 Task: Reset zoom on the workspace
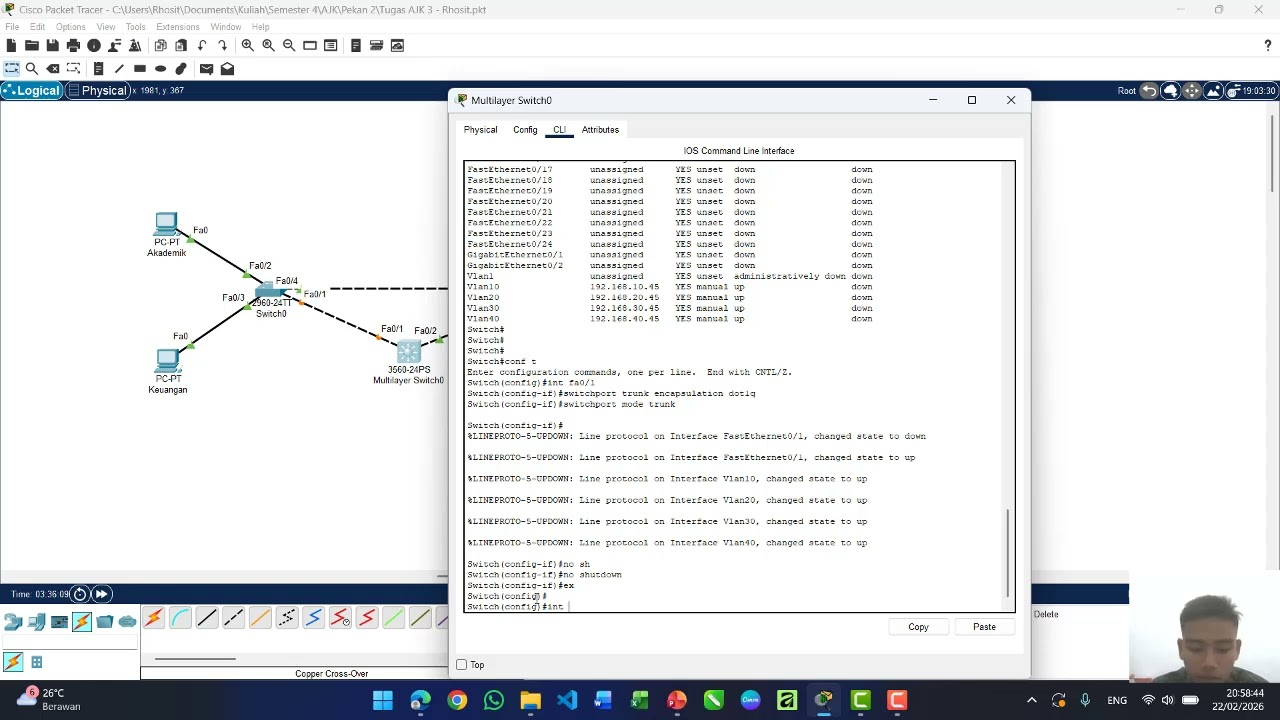(268, 45)
